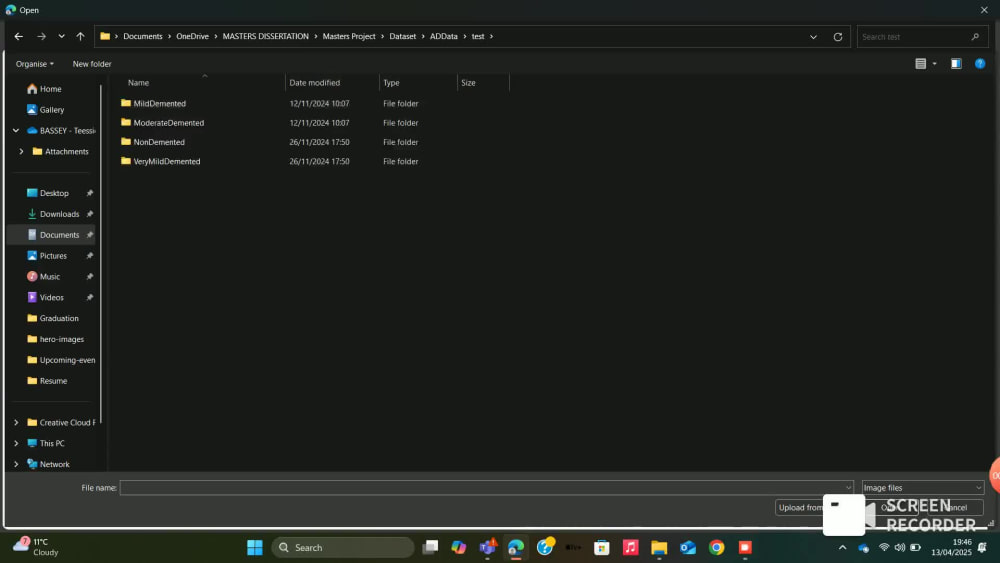Sort by the Size column
The width and height of the screenshot is (1000, 563).
[468, 83]
